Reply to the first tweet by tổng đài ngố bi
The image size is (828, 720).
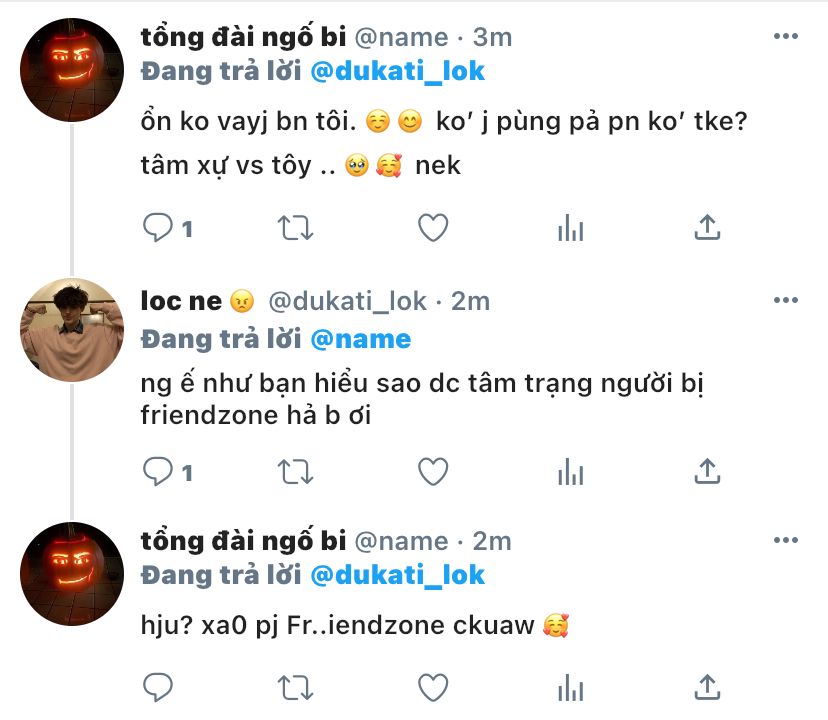point(158,228)
